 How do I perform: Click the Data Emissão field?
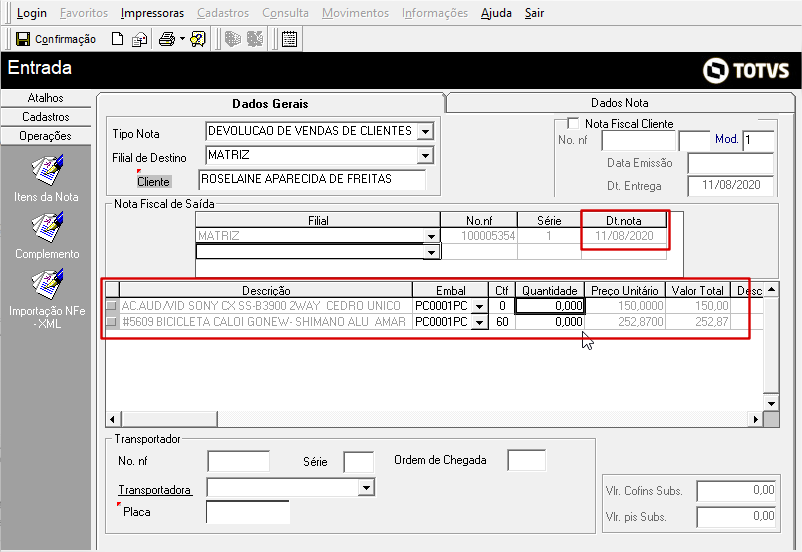[x=730, y=164]
